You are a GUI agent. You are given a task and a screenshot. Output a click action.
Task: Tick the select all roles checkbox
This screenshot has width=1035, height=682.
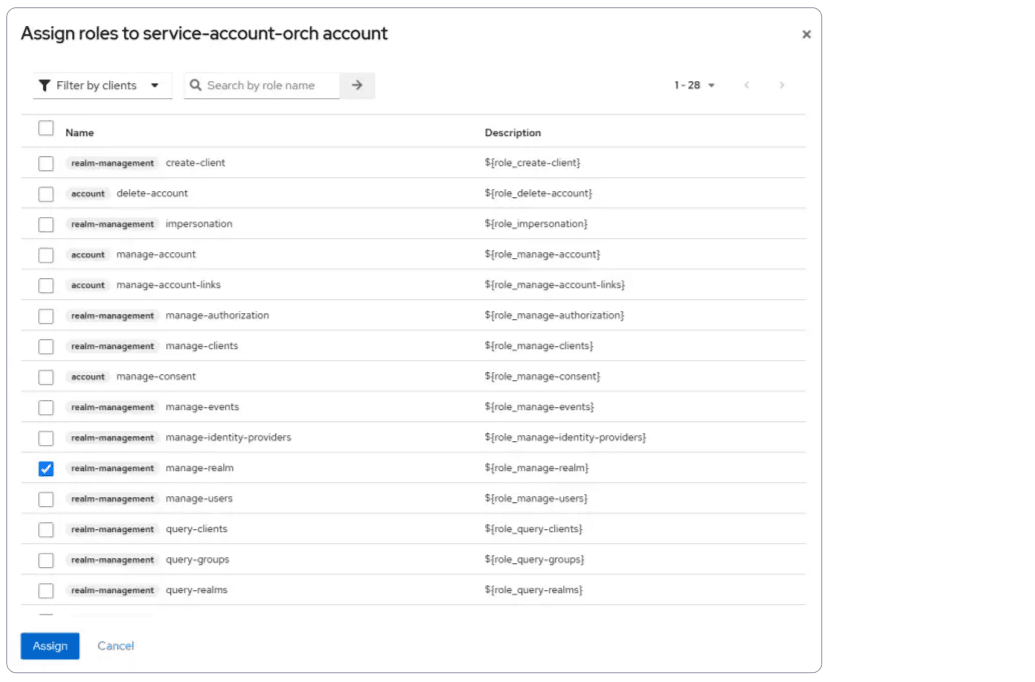pyautogui.click(x=46, y=129)
